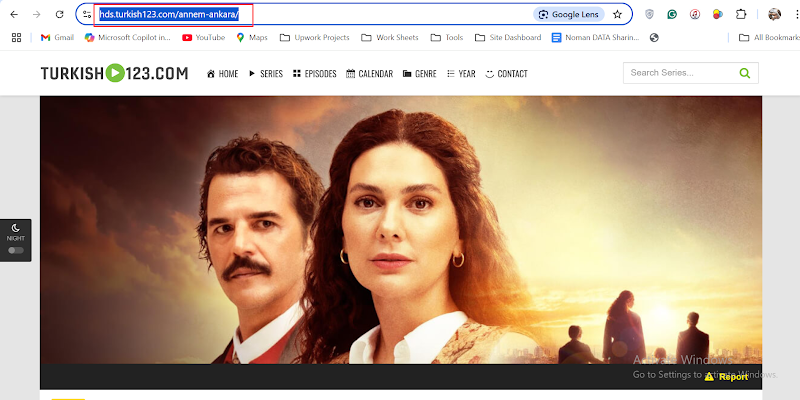Open the Gmail bookmark
Viewport: 800px width, 400px height.
57,37
